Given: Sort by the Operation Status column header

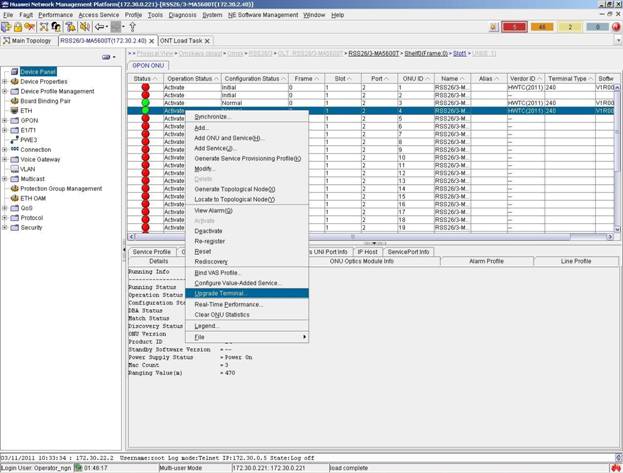Looking at the screenshot, I should pos(192,79).
